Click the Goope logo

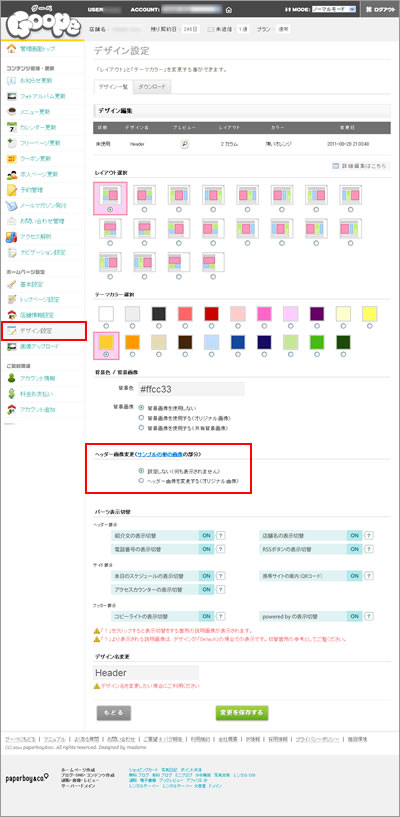(43, 24)
